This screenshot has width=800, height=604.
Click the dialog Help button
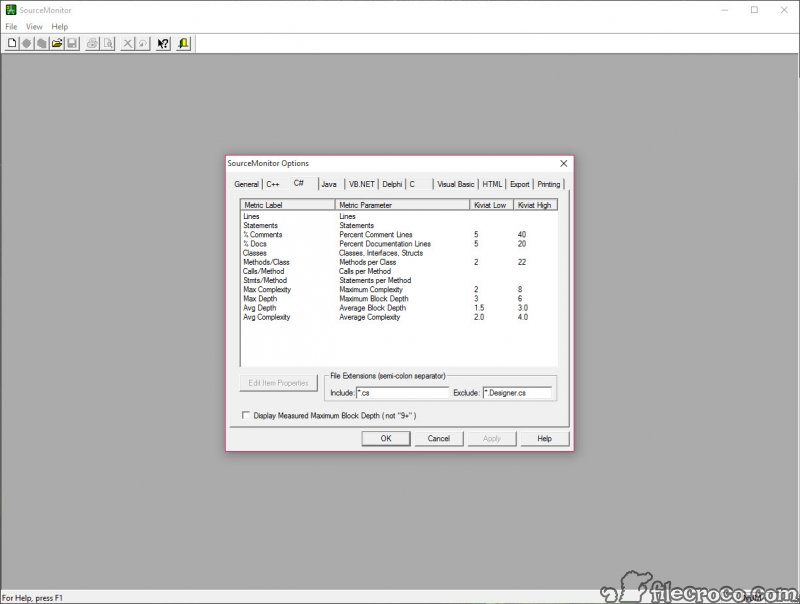(544, 439)
